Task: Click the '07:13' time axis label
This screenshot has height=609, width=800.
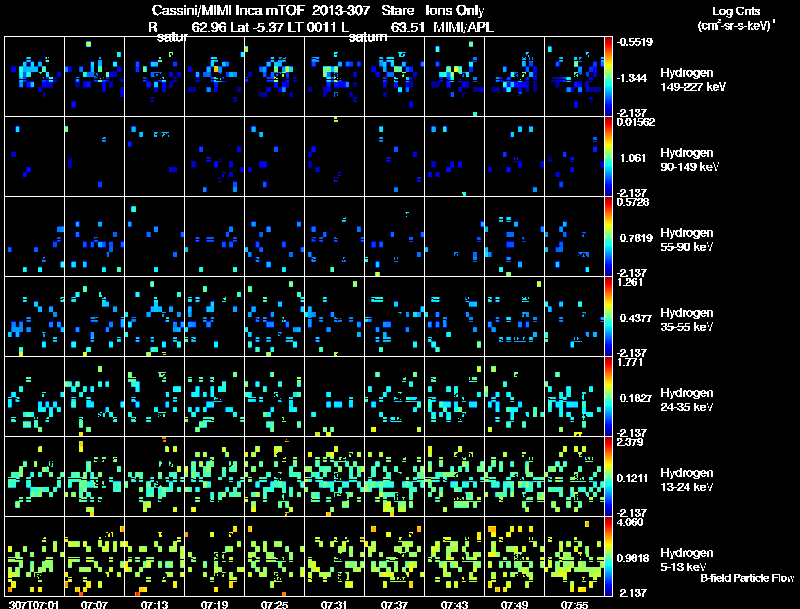Action: [x=154, y=604]
